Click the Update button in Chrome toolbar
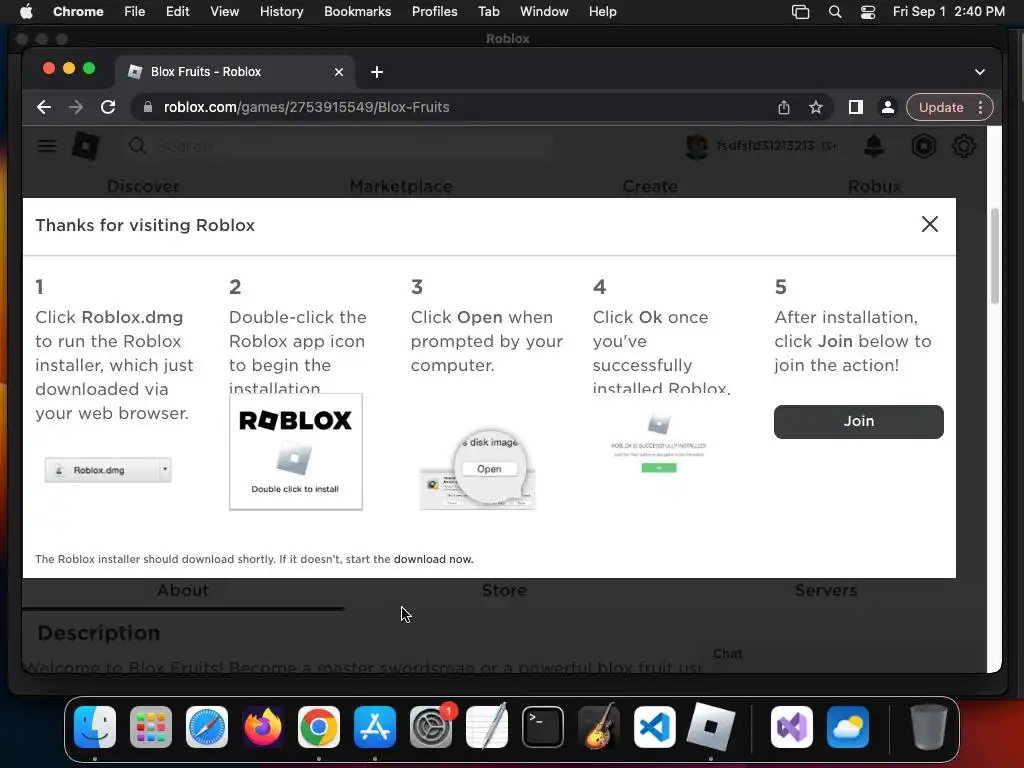Viewport: 1024px width, 768px height. pyautogui.click(x=940, y=107)
